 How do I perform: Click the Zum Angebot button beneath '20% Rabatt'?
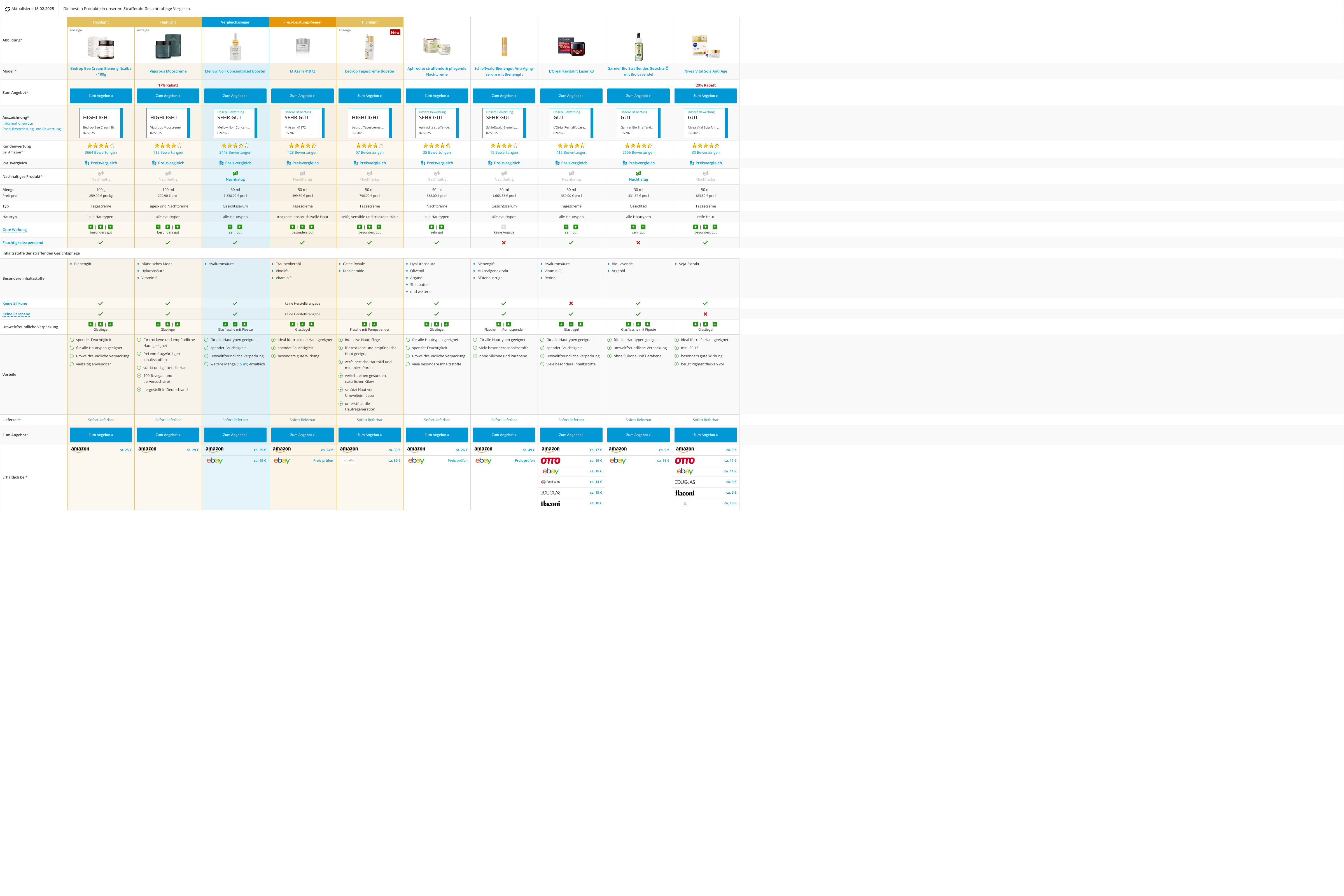pos(706,96)
